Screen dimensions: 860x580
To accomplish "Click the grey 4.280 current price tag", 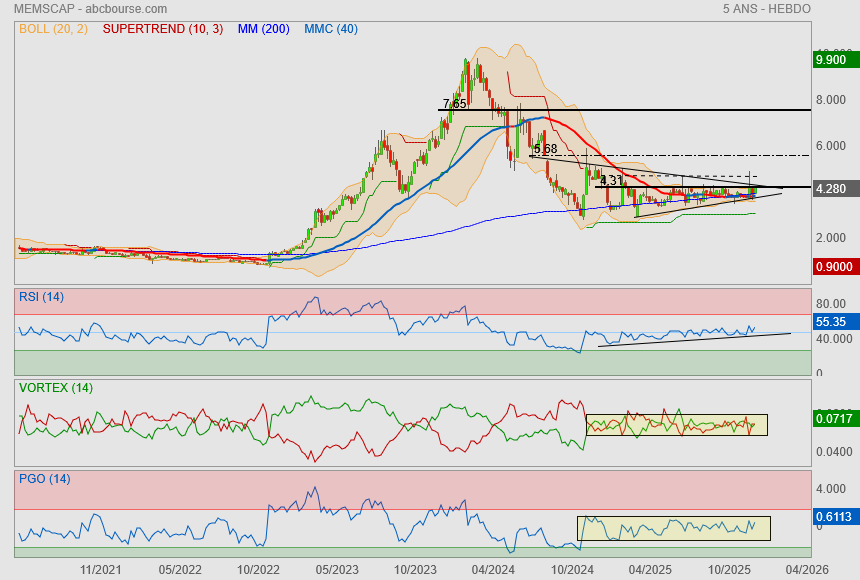I will tap(833, 188).
